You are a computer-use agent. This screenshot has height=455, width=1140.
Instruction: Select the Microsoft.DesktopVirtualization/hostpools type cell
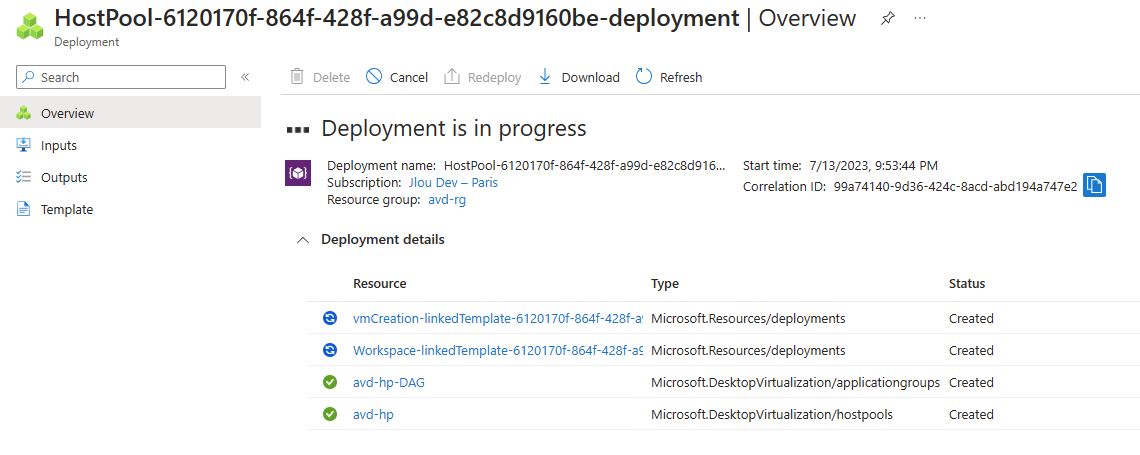[x=771, y=414]
